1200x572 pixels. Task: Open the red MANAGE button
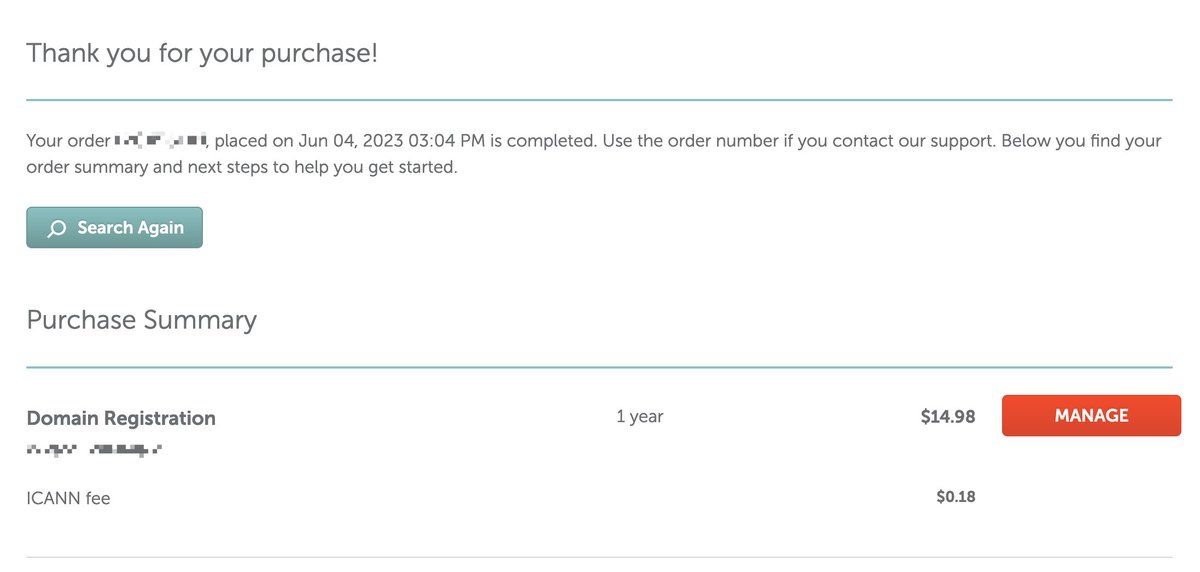(x=1091, y=416)
